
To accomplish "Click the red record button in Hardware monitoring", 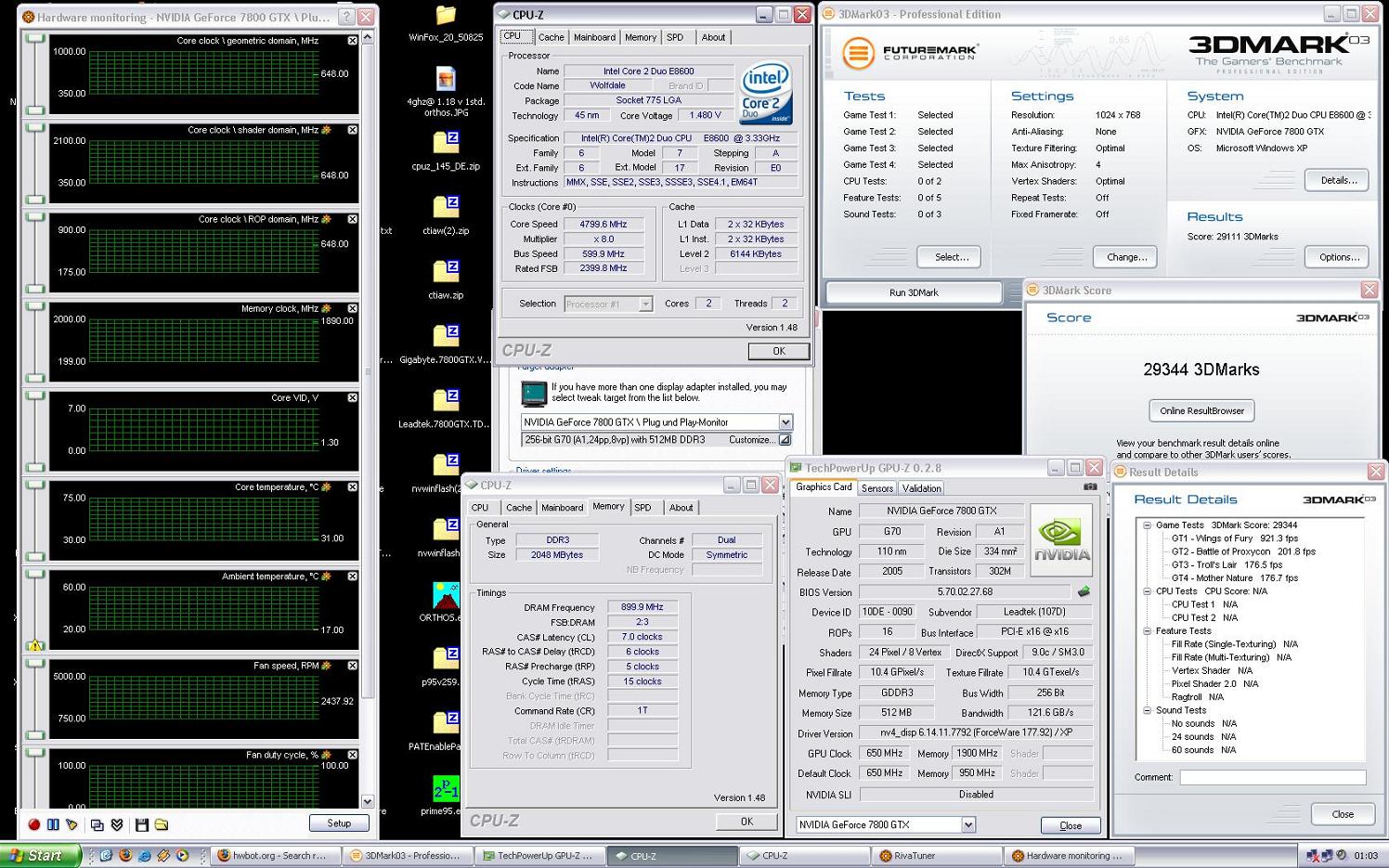I will click(x=34, y=824).
